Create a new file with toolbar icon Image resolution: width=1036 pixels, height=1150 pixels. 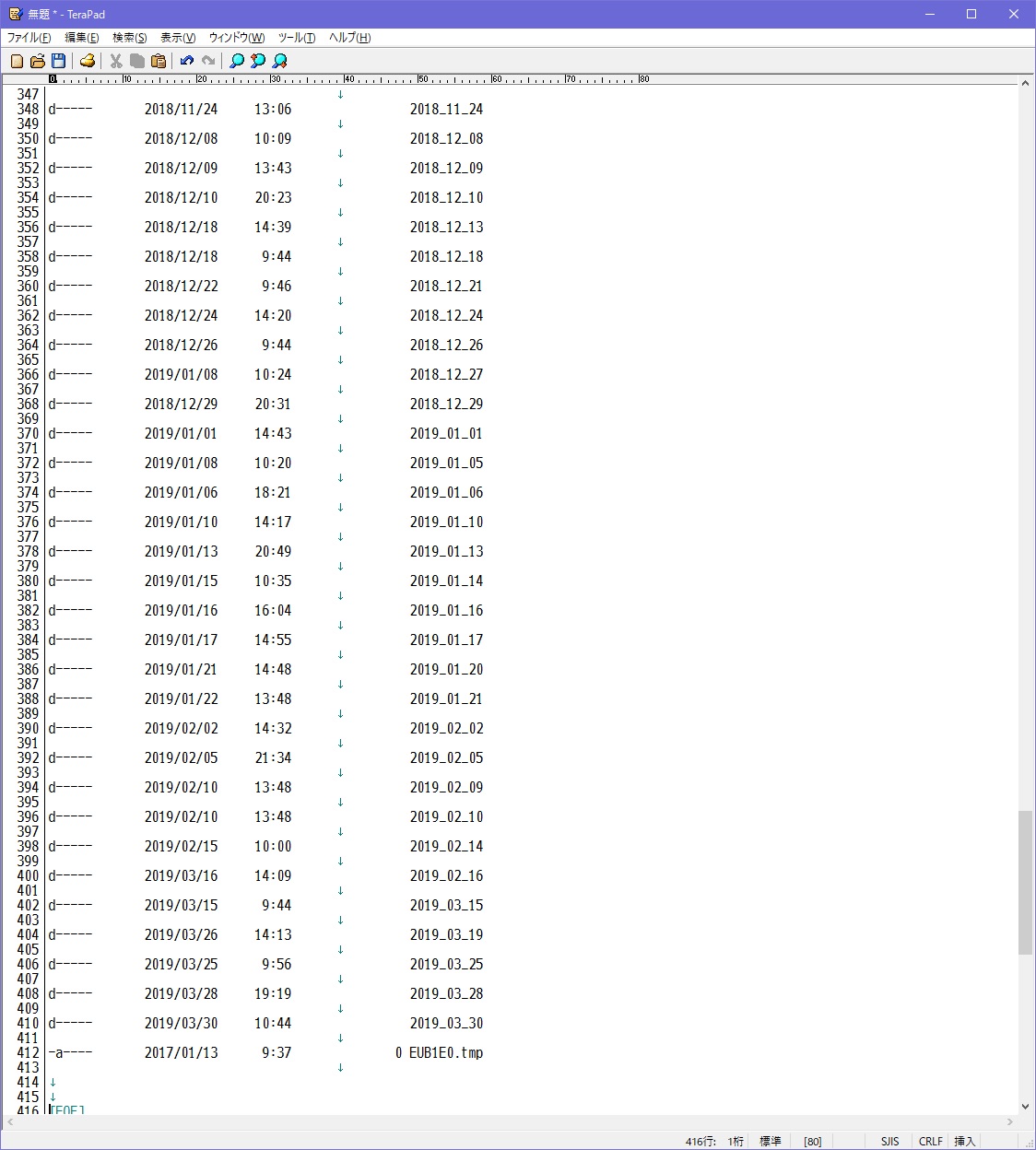point(17,61)
